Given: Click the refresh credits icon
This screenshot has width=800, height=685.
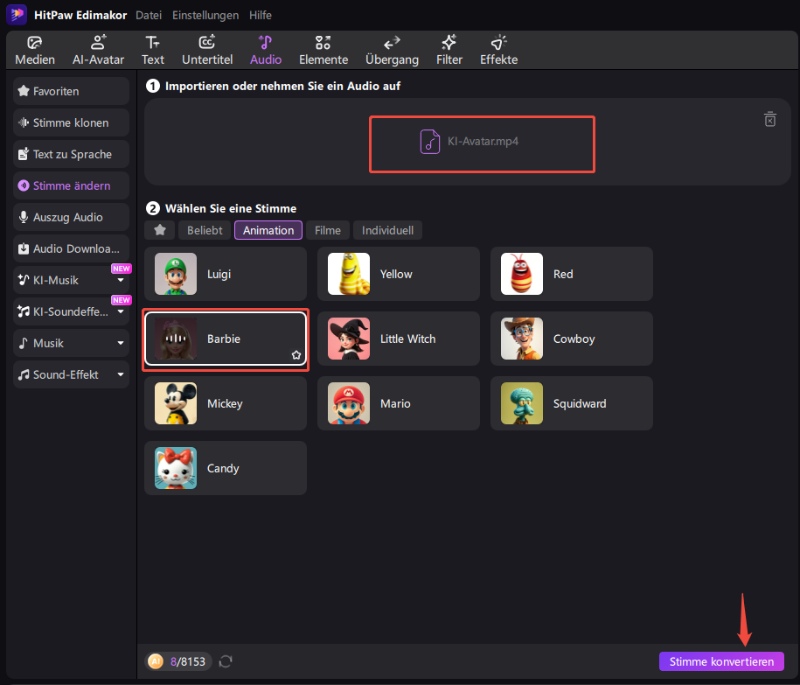Looking at the screenshot, I should coord(226,661).
